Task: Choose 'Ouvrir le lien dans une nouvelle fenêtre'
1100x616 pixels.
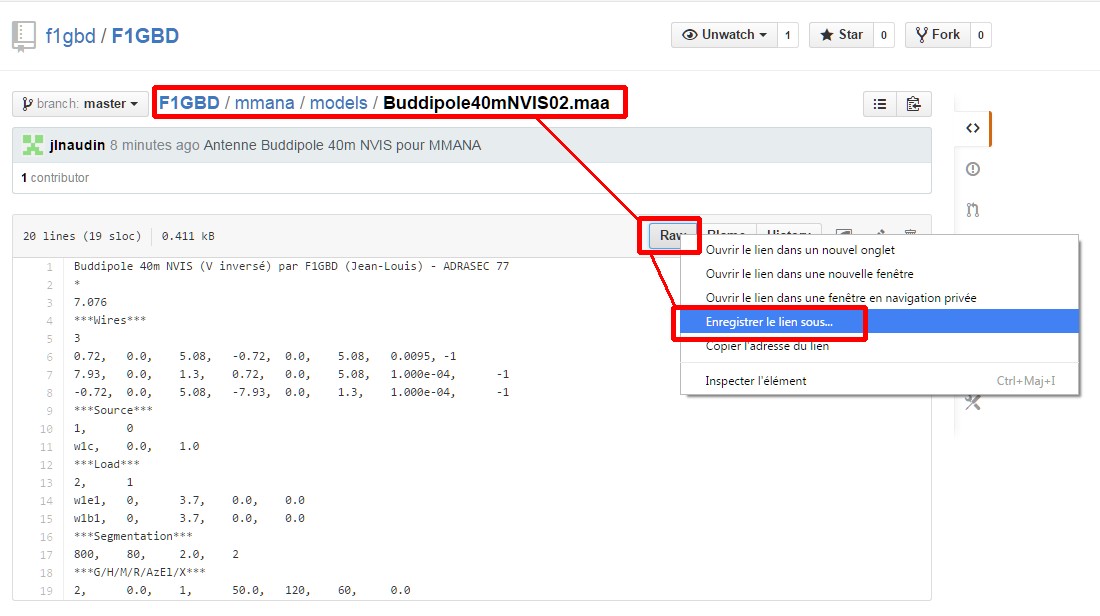Action: 879,274
